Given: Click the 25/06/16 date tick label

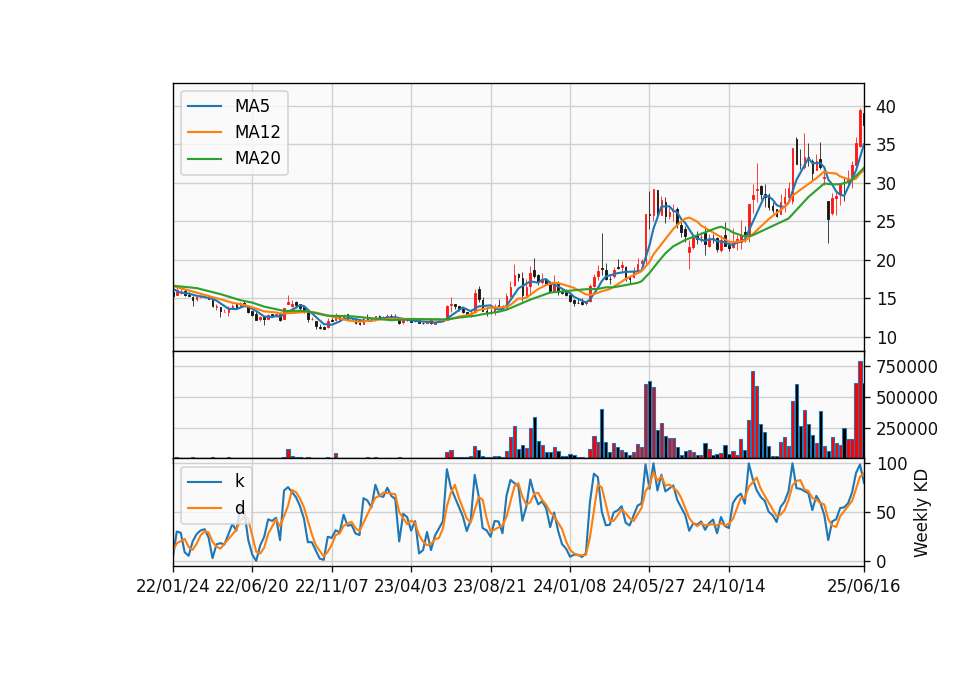Looking at the screenshot, I should 864,586.
